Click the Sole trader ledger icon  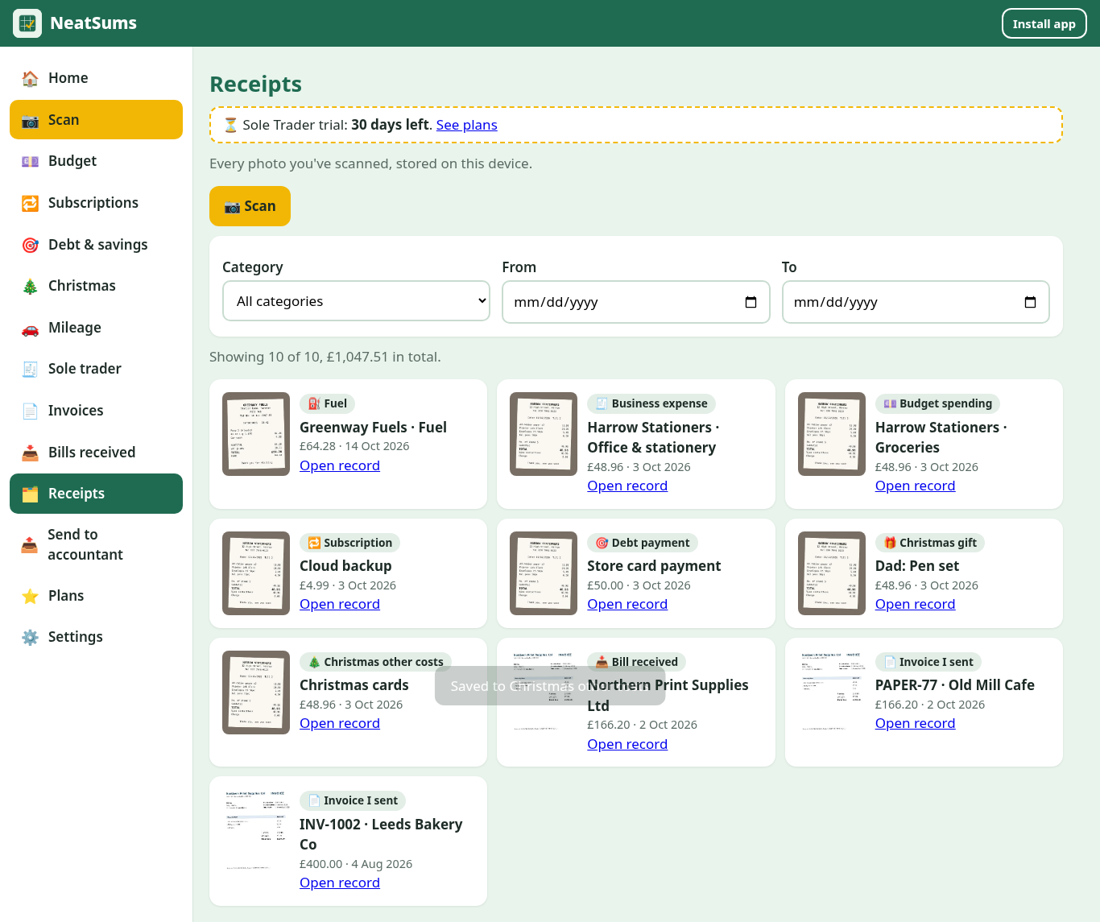click(x=30, y=369)
